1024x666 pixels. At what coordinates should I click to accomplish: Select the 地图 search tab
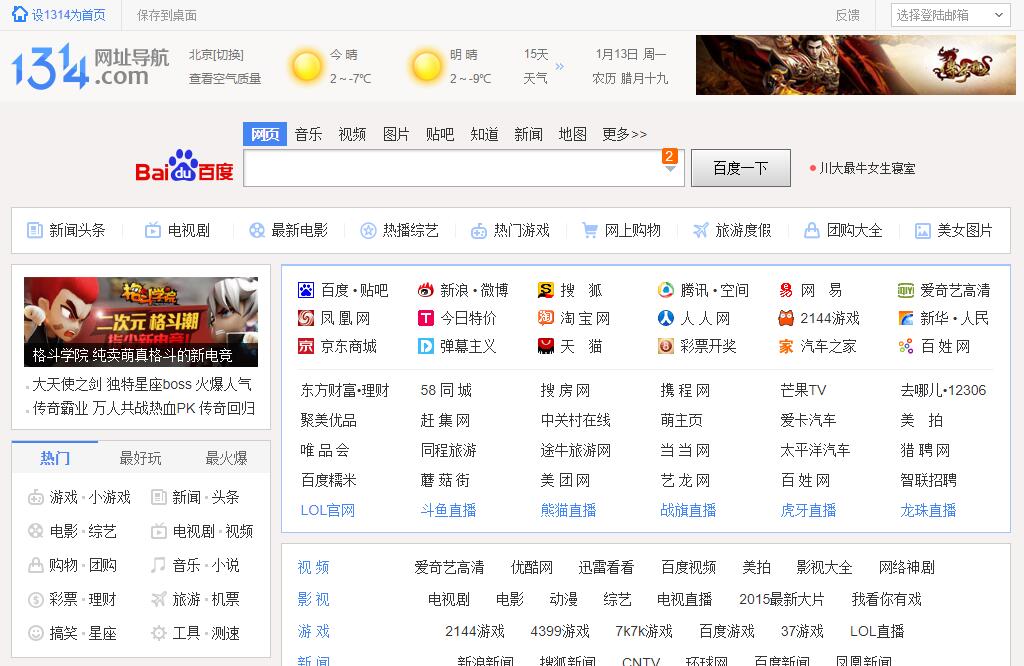[x=572, y=135]
